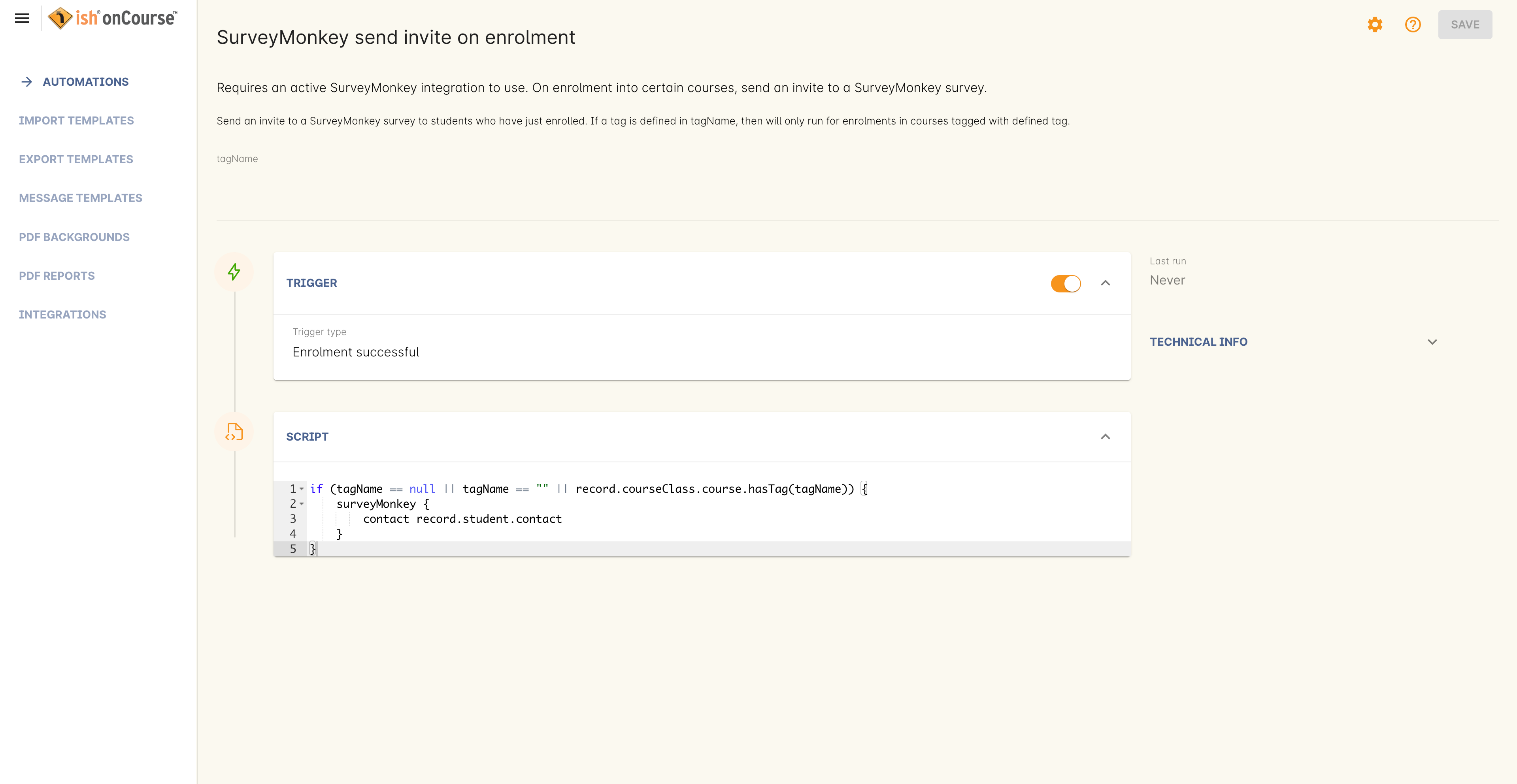Click the Technical Info heading
1517x784 pixels.
1198,342
